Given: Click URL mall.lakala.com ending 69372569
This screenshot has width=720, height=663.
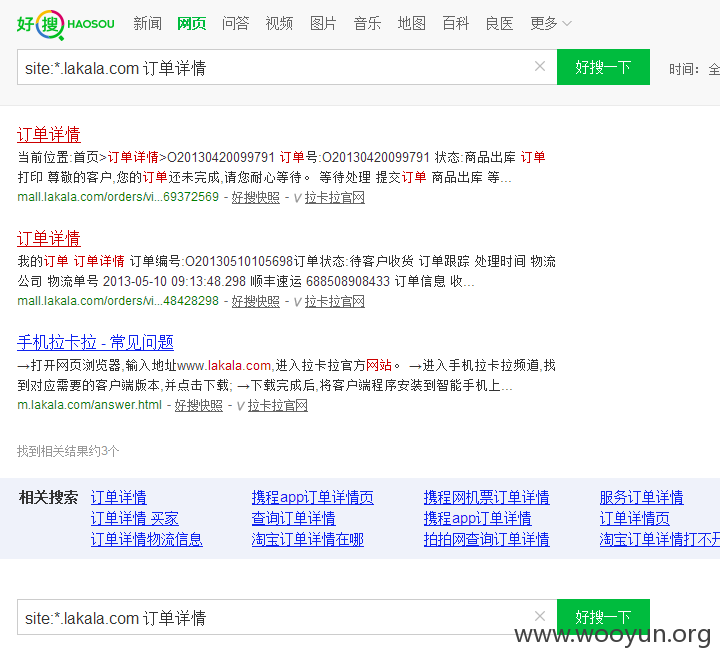Looking at the screenshot, I should click(x=118, y=197).
